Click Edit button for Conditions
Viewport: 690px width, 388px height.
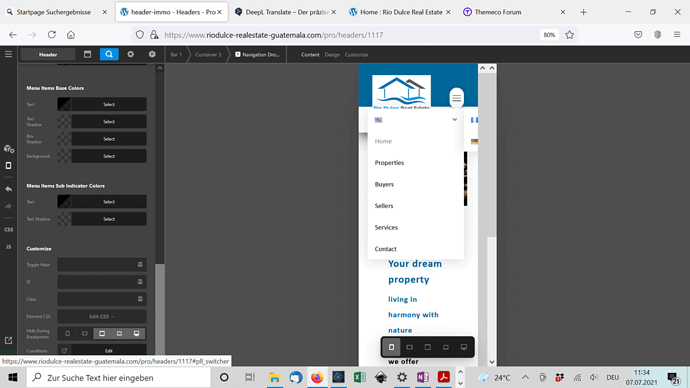(109, 351)
